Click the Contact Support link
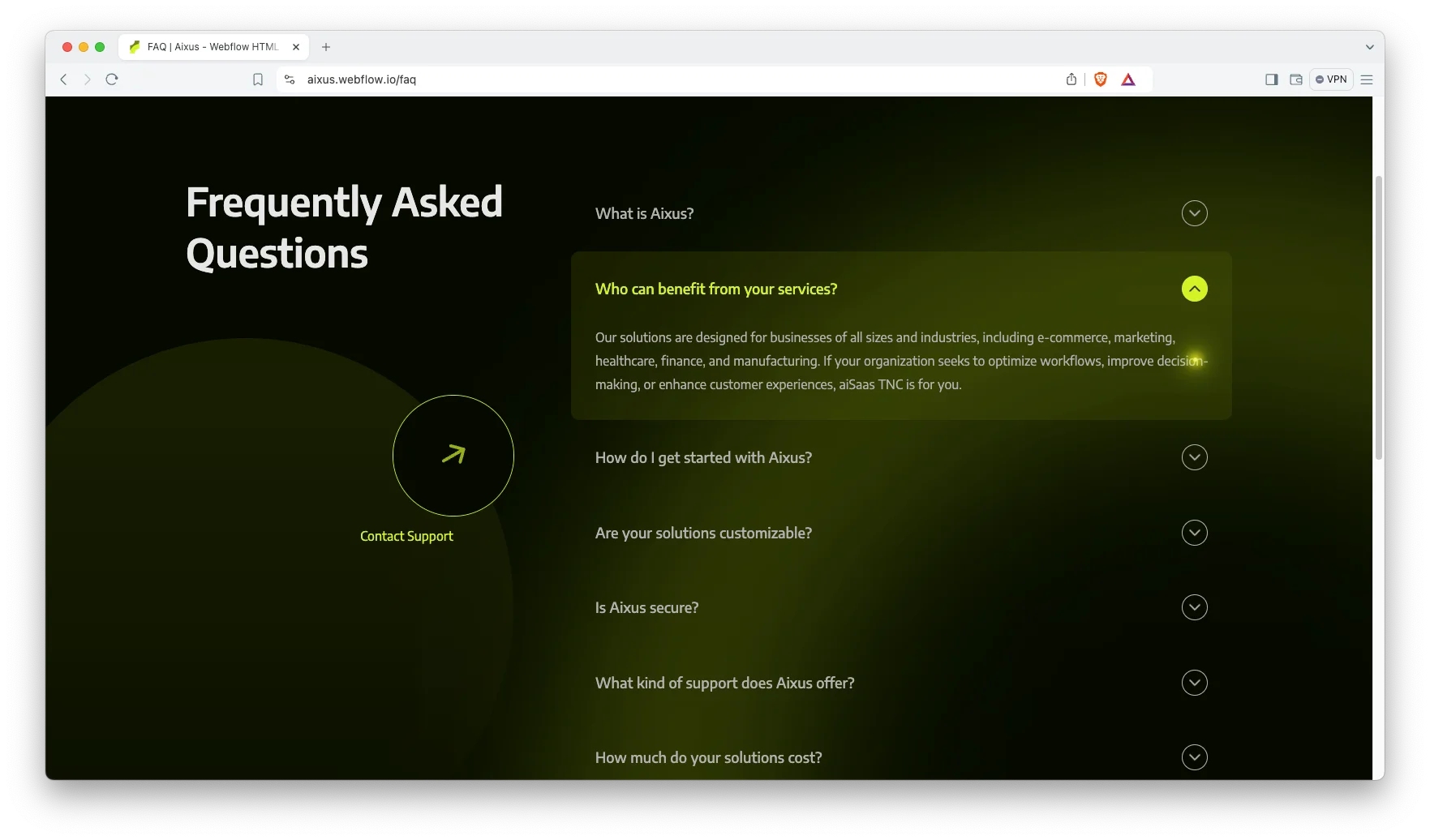1430x840 pixels. 406,536
